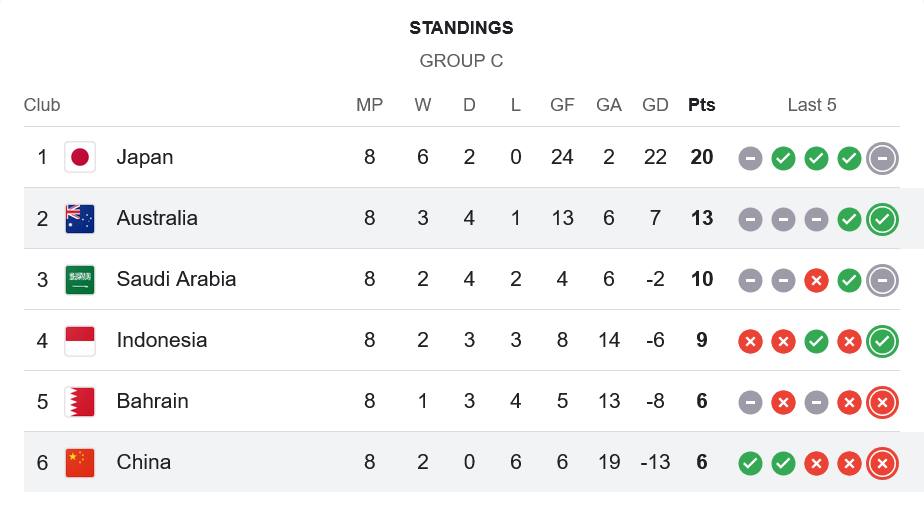Viewport: 924px width, 510px height.
Task: Click the Bahrain flag icon
Action: coord(80,401)
